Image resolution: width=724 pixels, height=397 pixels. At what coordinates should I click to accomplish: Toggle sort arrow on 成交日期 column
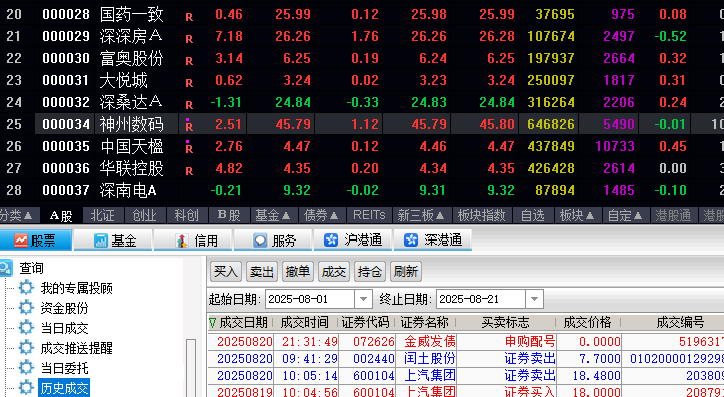click(x=212, y=322)
